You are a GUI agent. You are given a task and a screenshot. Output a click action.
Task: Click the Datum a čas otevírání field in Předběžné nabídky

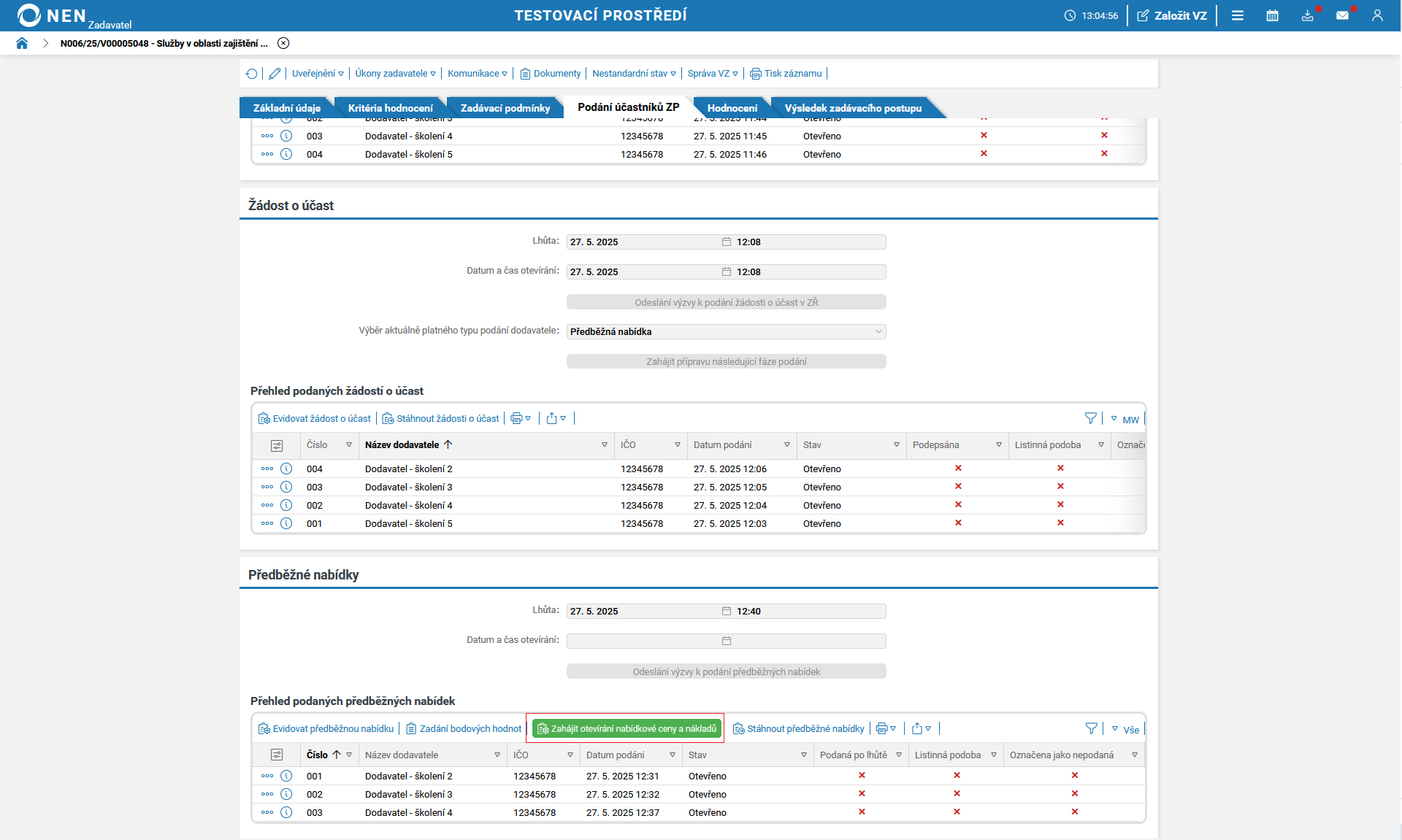tap(643, 641)
